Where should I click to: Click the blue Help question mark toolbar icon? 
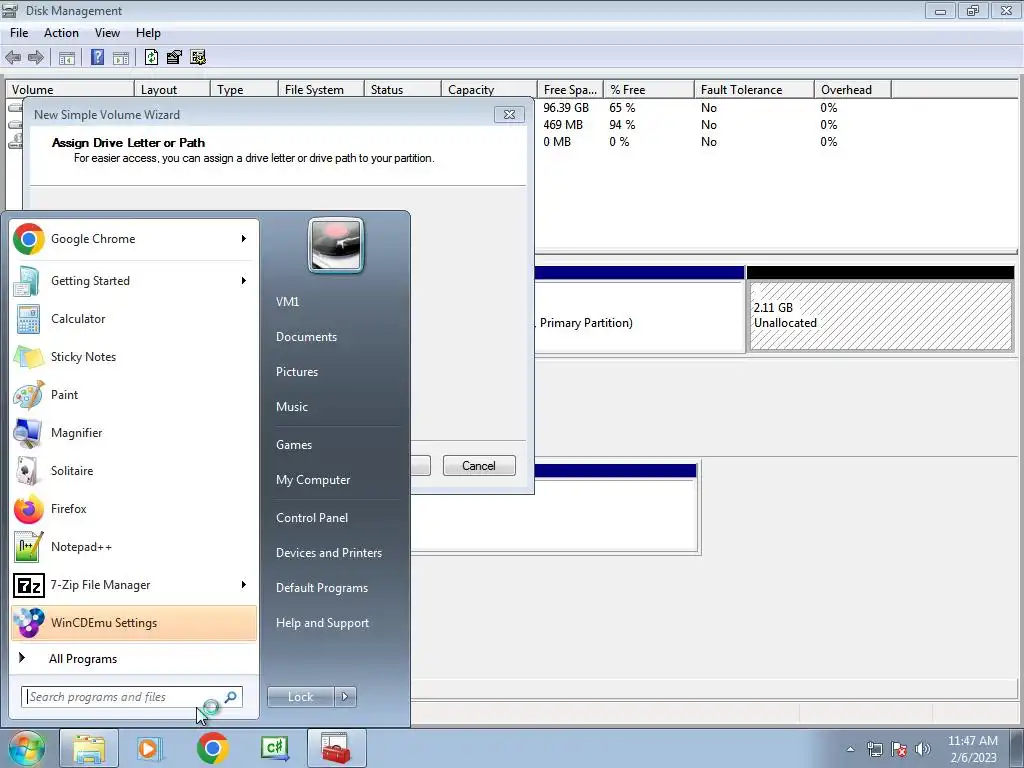coord(97,57)
